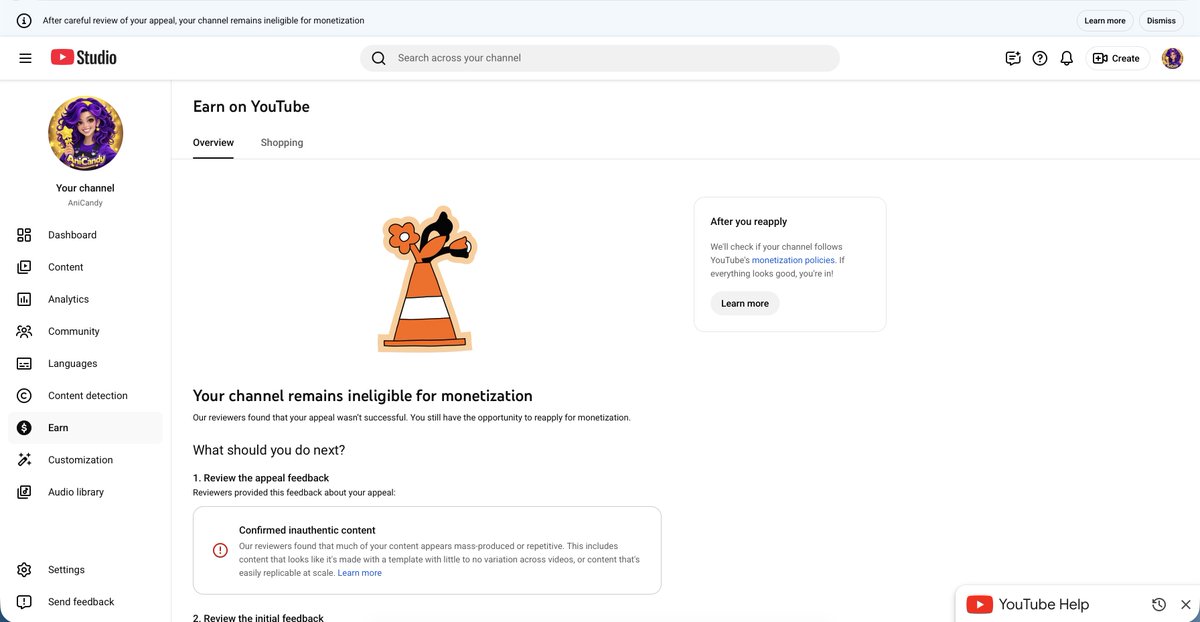The width and height of the screenshot is (1200, 622).
Task: Open the YouTube Help history icon
Action: coord(1159,604)
